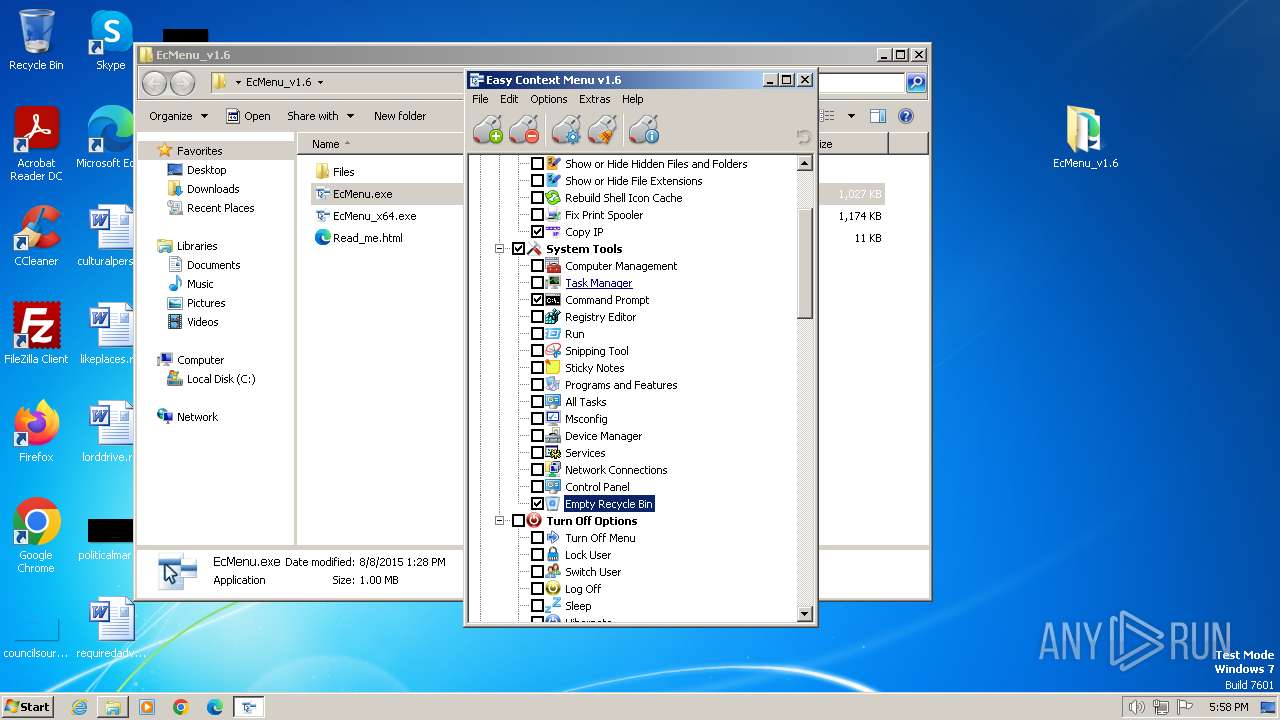
Task: Select Local Disk (C:) in navigation pane
Action: pos(221,379)
